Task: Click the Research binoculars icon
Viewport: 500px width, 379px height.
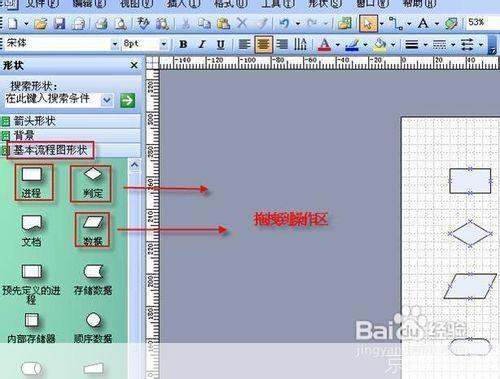Action: 163,23
